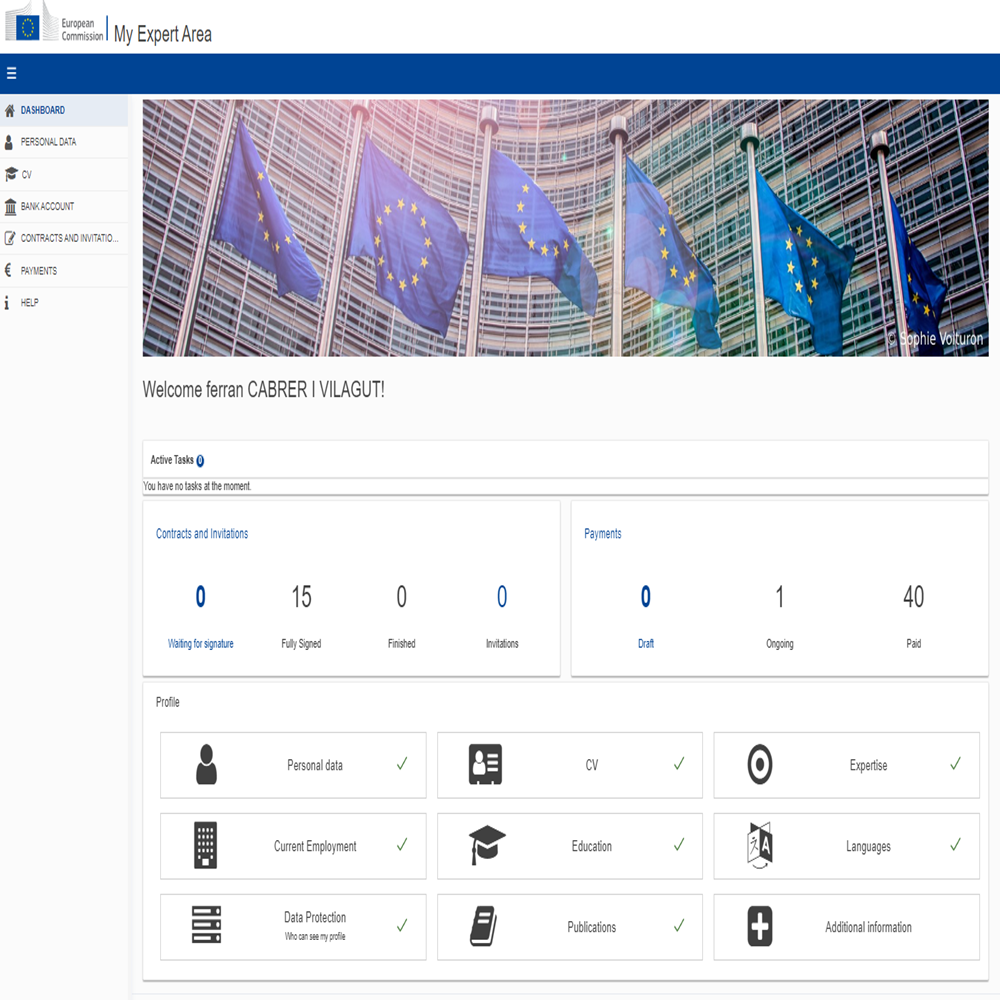Click the Dashboard home icon in sidebar
The image size is (1000, 1000).
click(x=10, y=111)
